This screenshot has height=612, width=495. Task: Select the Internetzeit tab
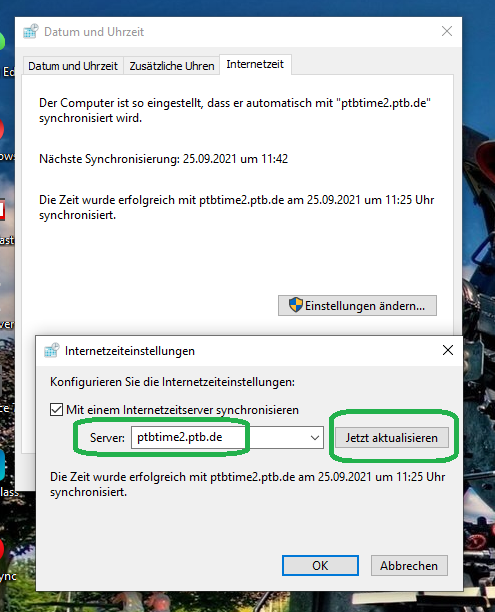[x=255, y=64]
